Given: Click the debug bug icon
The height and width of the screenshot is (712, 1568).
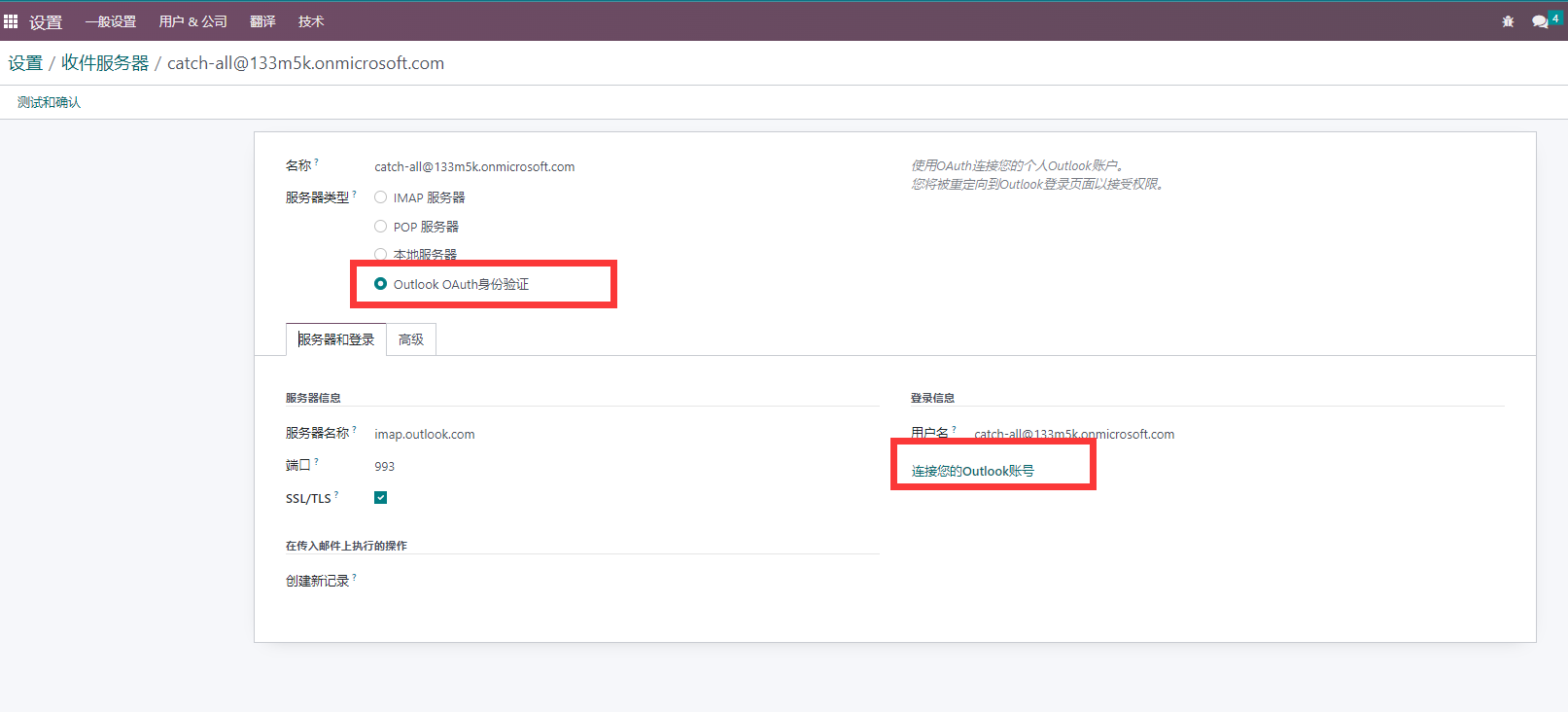Looking at the screenshot, I should click(1508, 21).
